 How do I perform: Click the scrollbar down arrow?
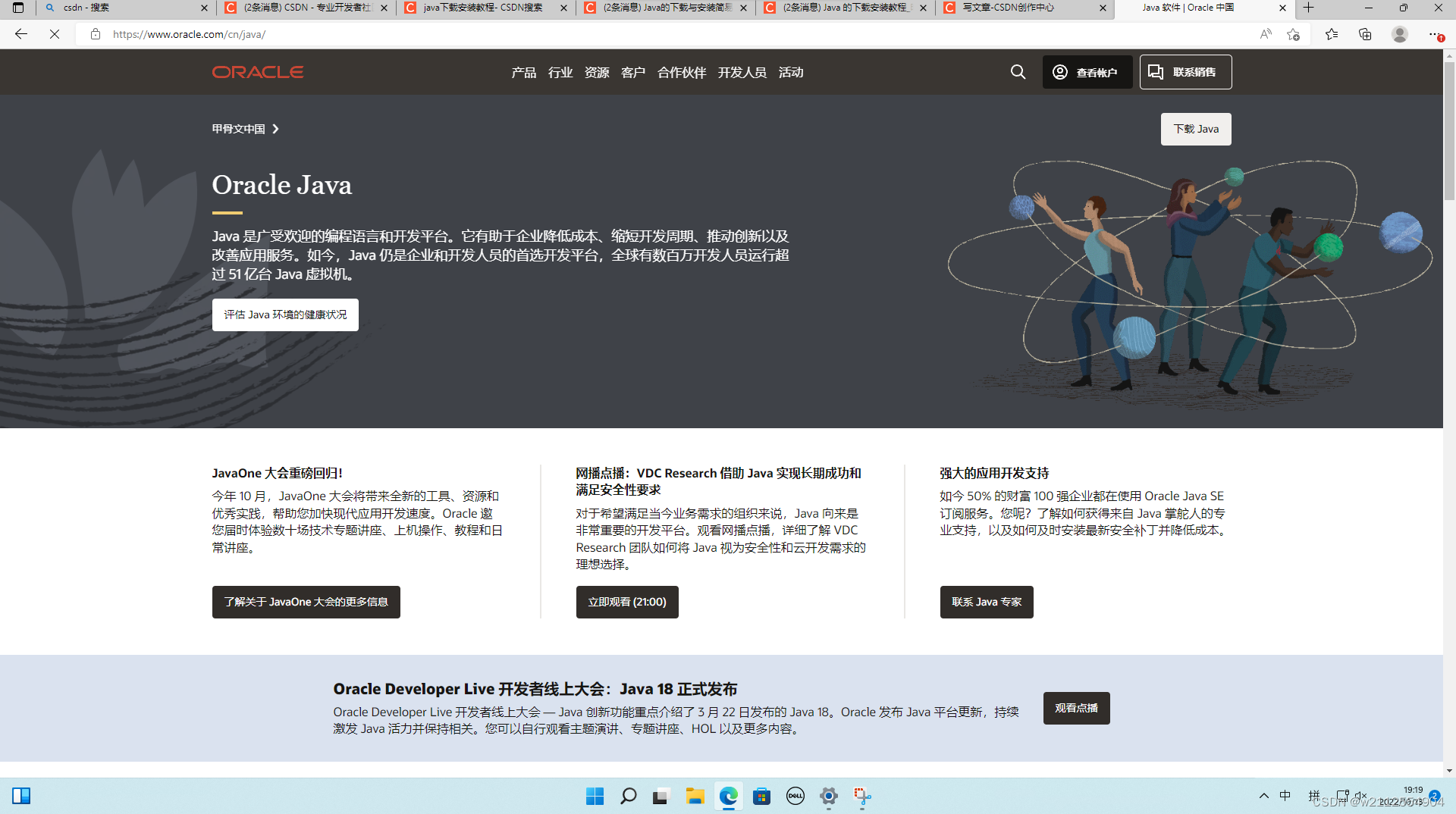[x=1449, y=771]
